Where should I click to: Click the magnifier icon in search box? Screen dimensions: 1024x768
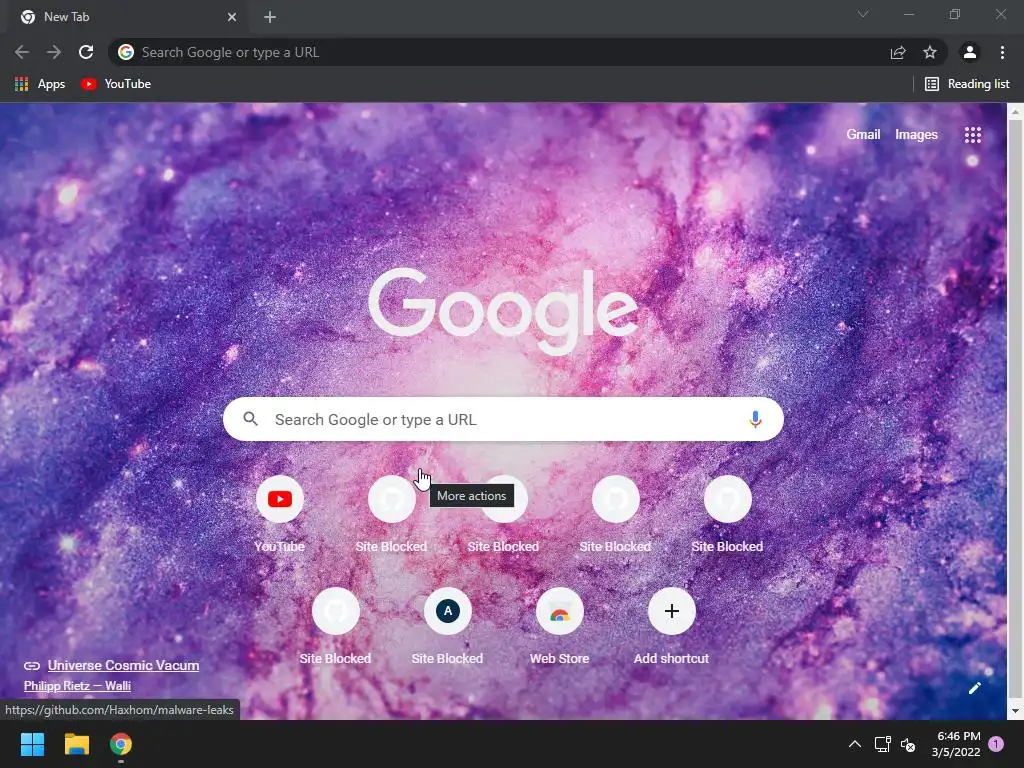click(x=251, y=419)
